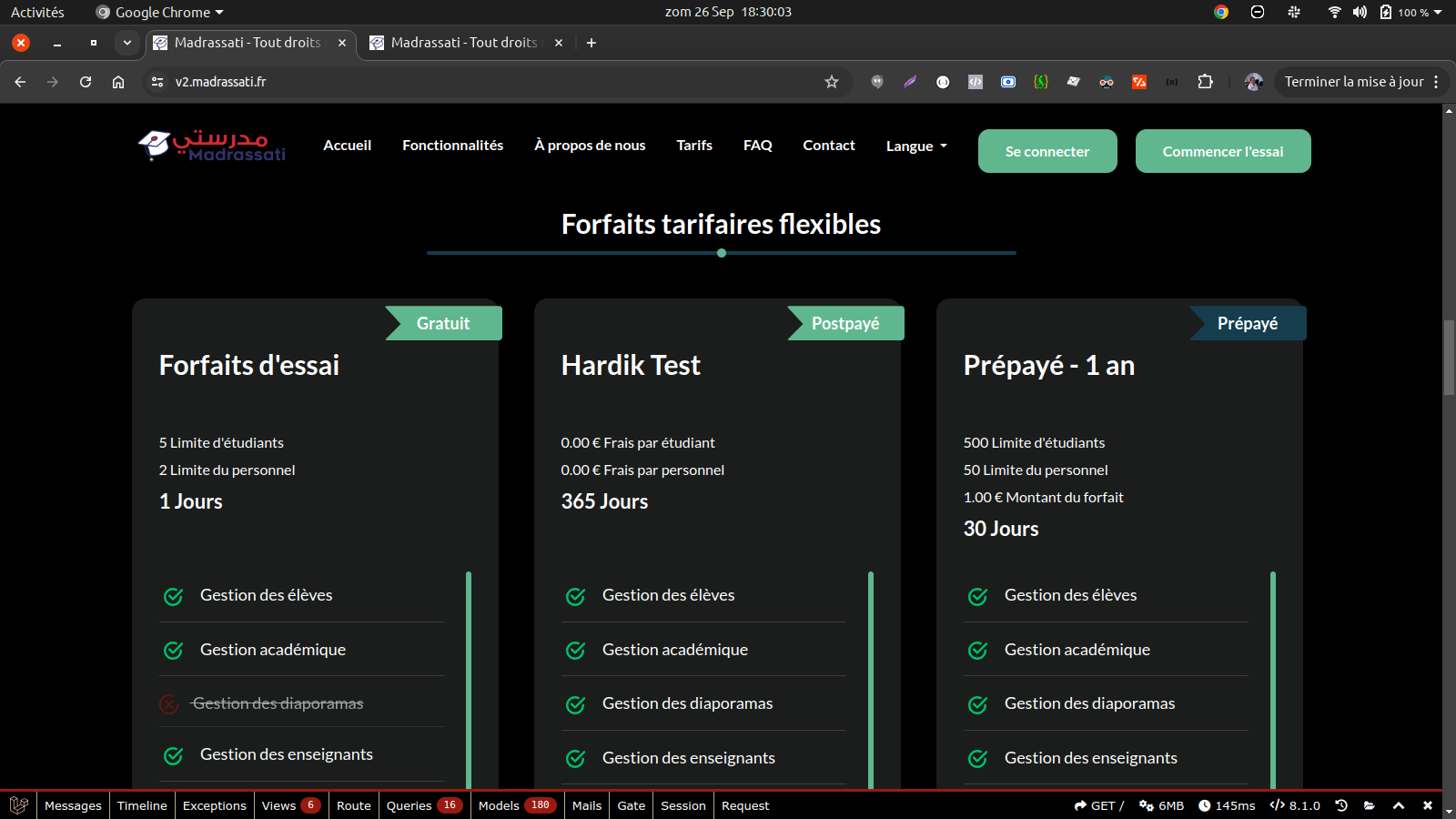Go to the Tarifs menu item
This screenshot has width=1456, height=819.
(693, 146)
